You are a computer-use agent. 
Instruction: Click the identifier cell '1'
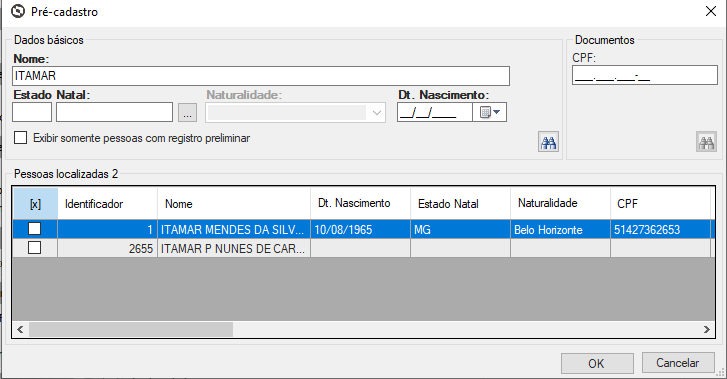(x=108, y=230)
